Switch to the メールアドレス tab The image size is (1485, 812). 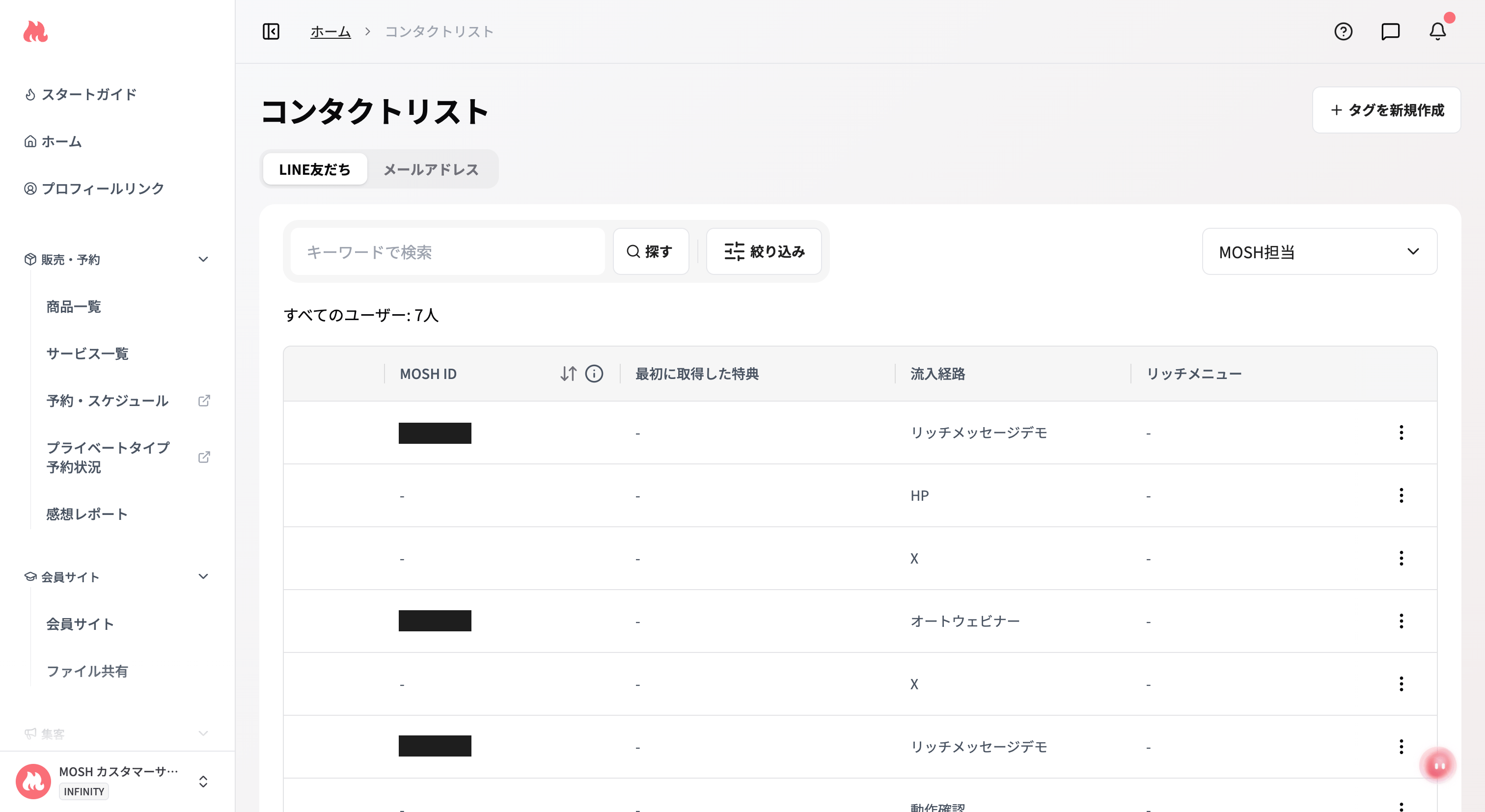click(431, 169)
